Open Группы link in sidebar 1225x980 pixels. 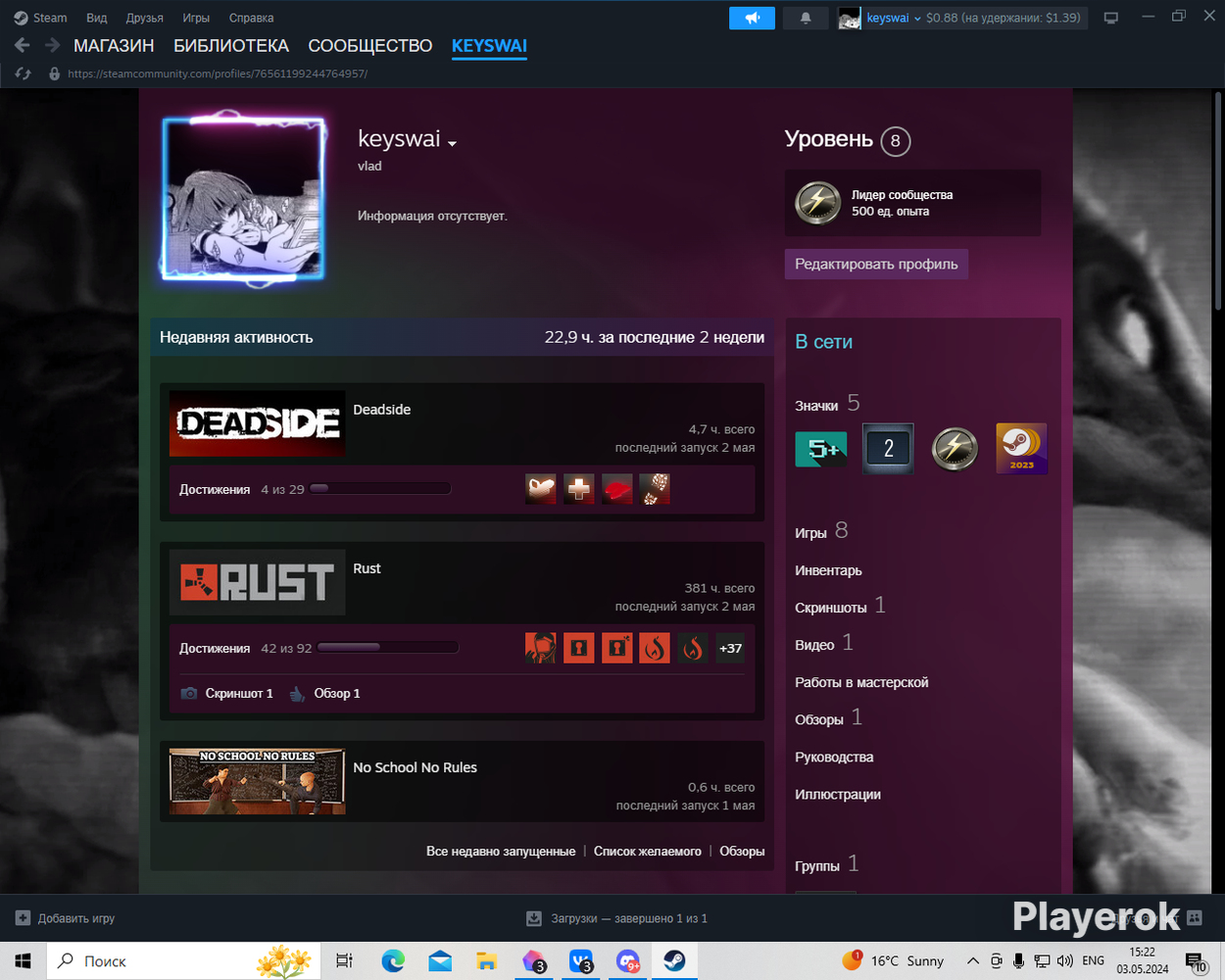click(817, 866)
